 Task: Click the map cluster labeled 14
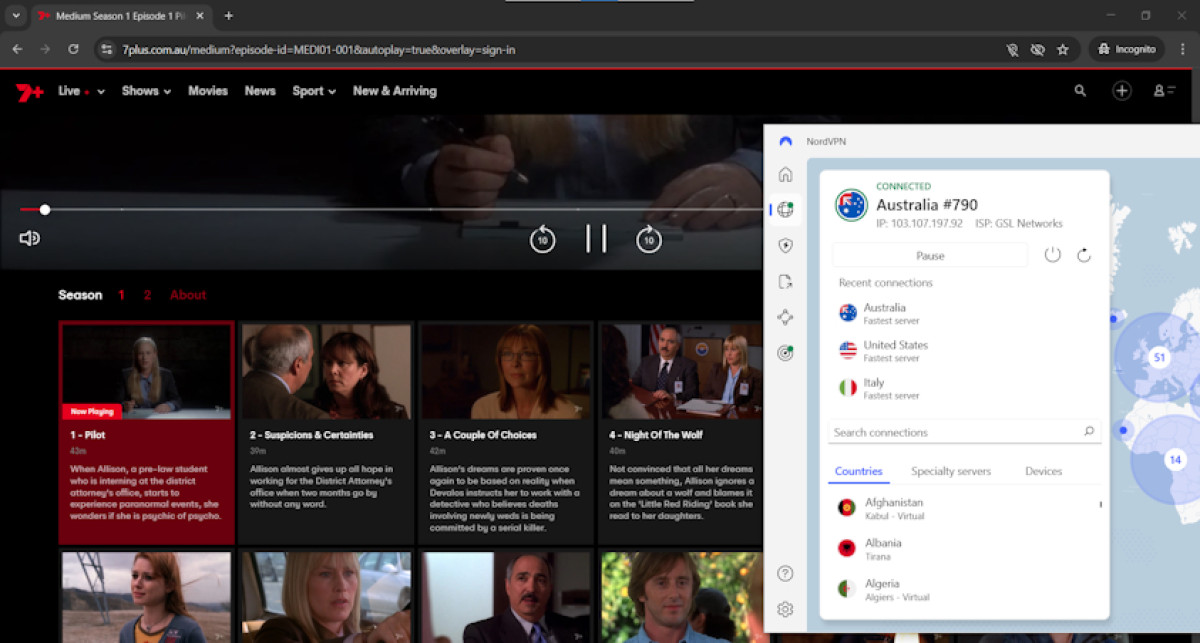[1175, 459]
